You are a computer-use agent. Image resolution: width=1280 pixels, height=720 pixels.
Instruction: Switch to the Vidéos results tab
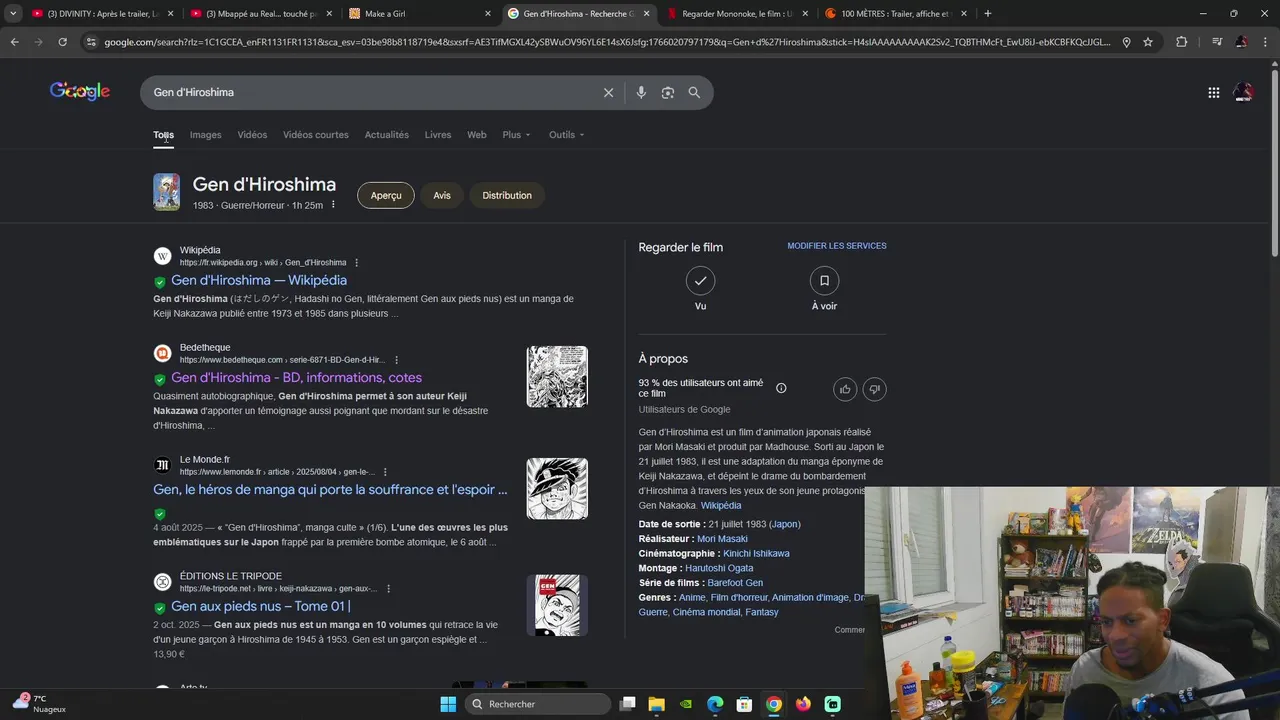pyautogui.click(x=252, y=135)
